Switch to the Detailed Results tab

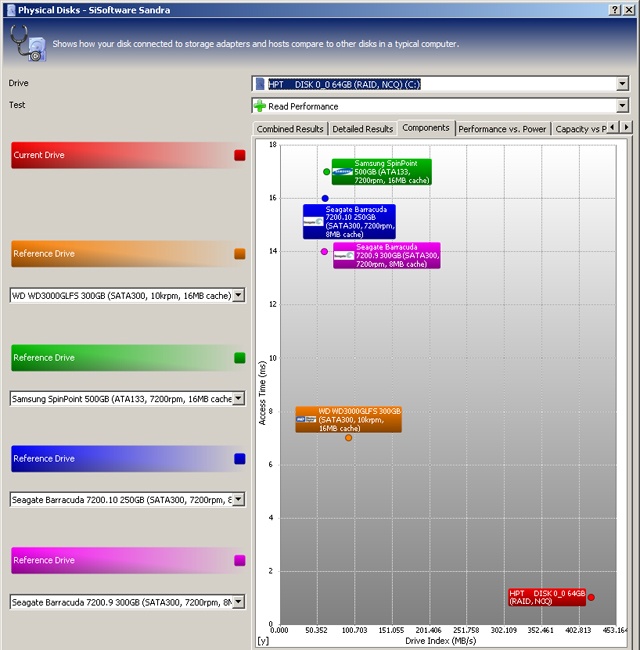(x=363, y=129)
